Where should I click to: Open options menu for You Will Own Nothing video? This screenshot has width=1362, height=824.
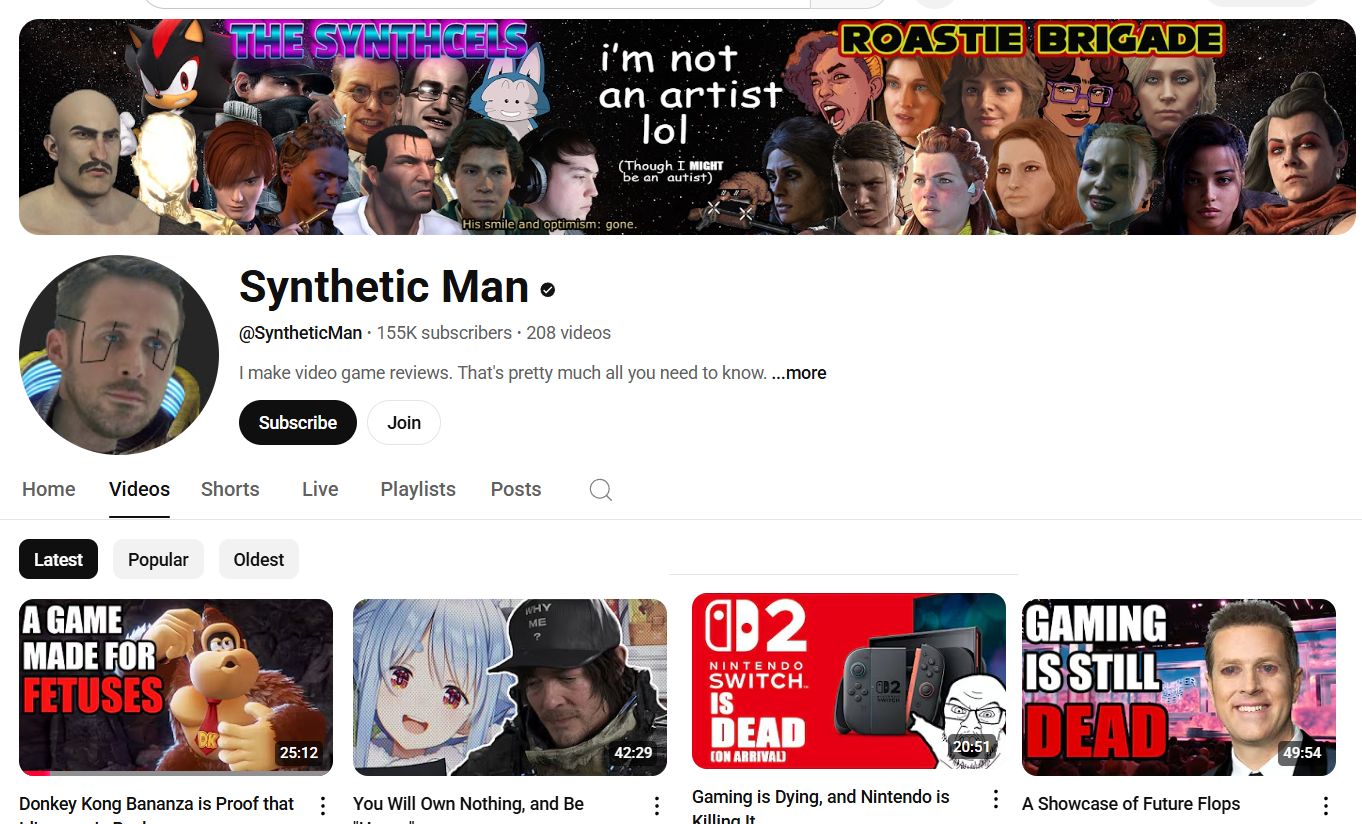(x=657, y=806)
